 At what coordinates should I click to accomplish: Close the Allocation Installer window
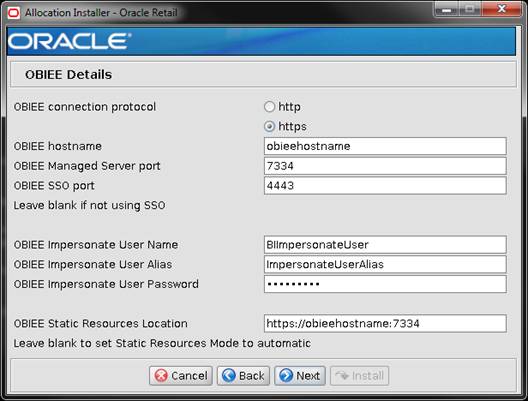[x=502, y=9]
